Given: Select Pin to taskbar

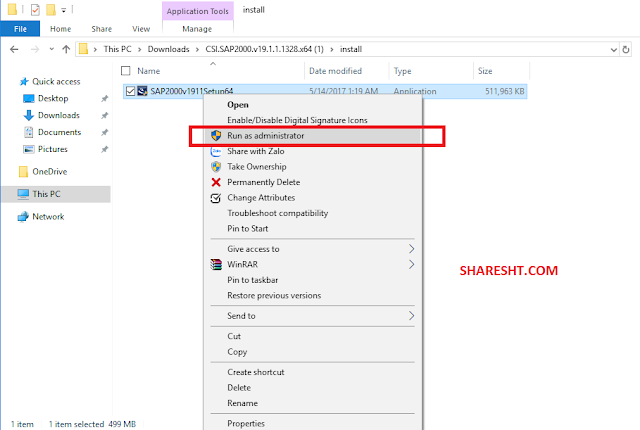Looking at the screenshot, I should click(x=253, y=280).
